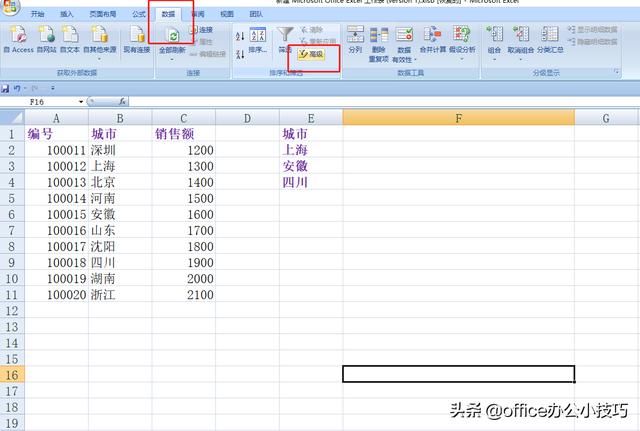This screenshot has width=640, height=431.
Task: Undo last action in quick access toolbar
Action: (17, 88)
